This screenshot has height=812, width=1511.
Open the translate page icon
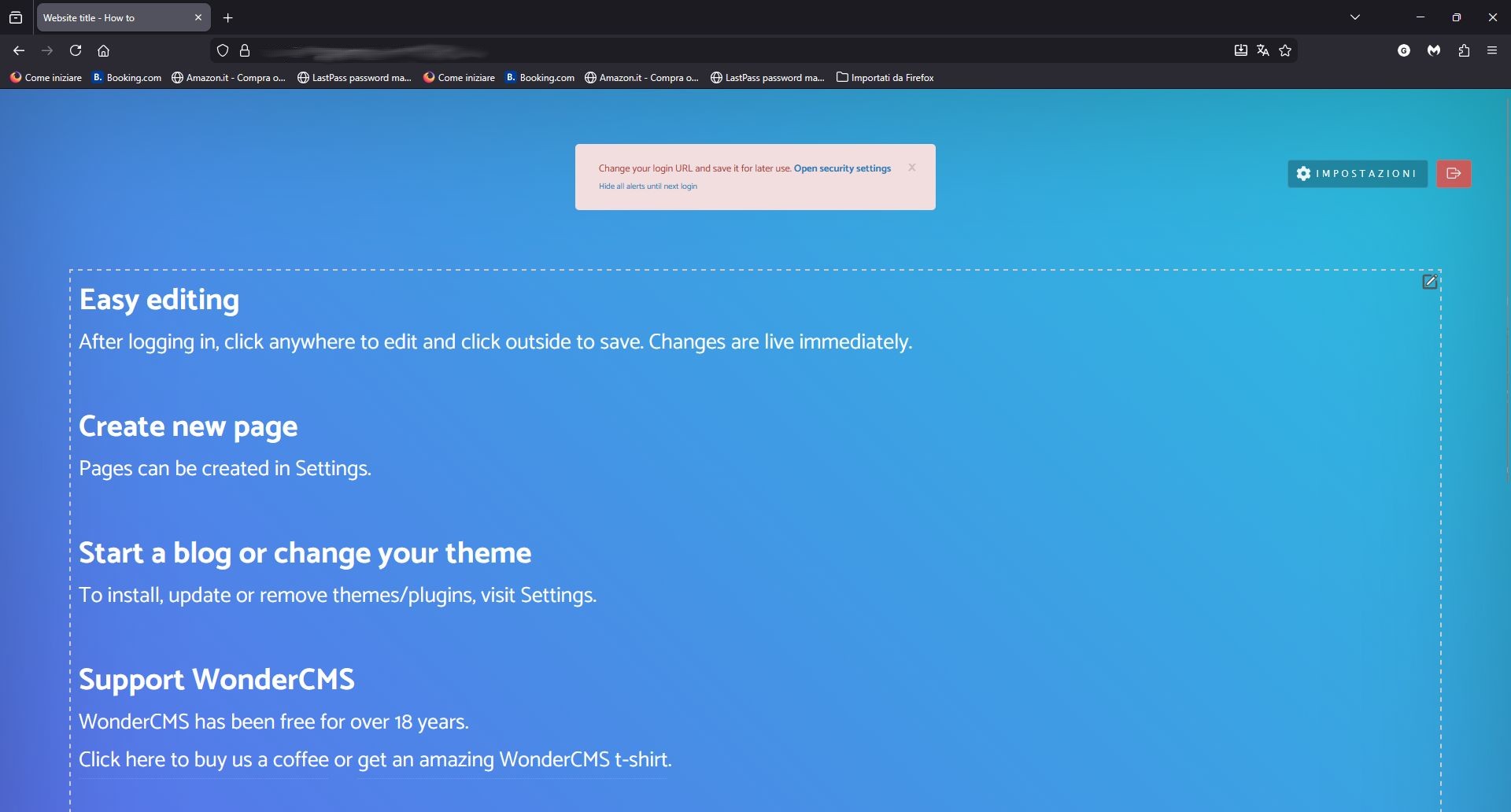click(x=1263, y=50)
